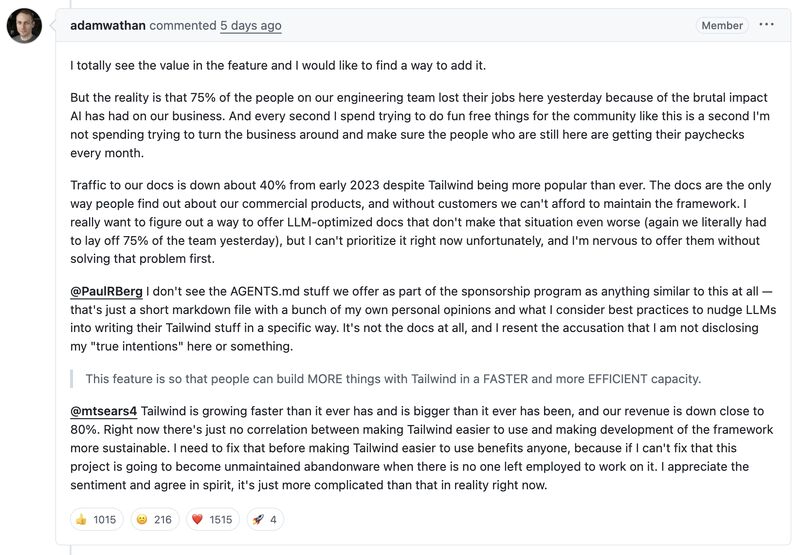This screenshot has height=555, width=800.
Task: Toggle the heart reaction
Action: tap(209, 519)
